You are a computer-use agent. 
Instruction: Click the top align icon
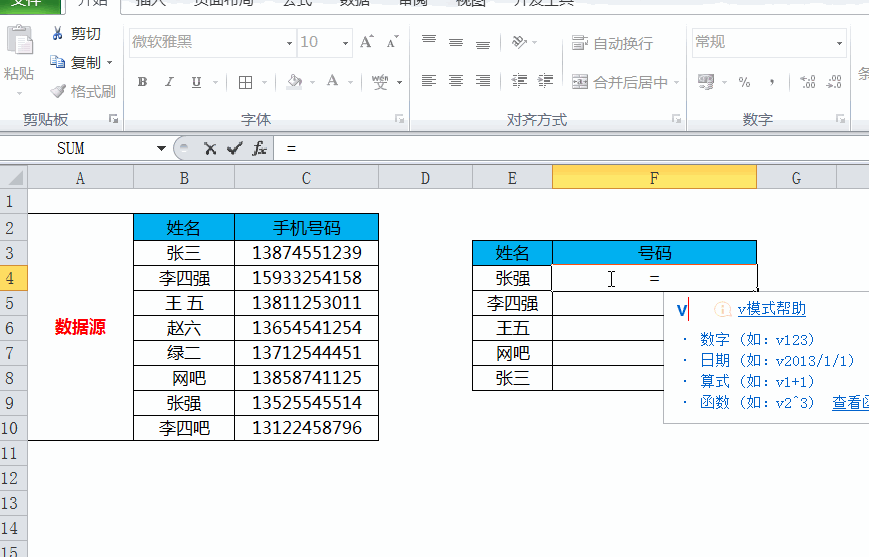pyautogui.click(x=428, y=42)
